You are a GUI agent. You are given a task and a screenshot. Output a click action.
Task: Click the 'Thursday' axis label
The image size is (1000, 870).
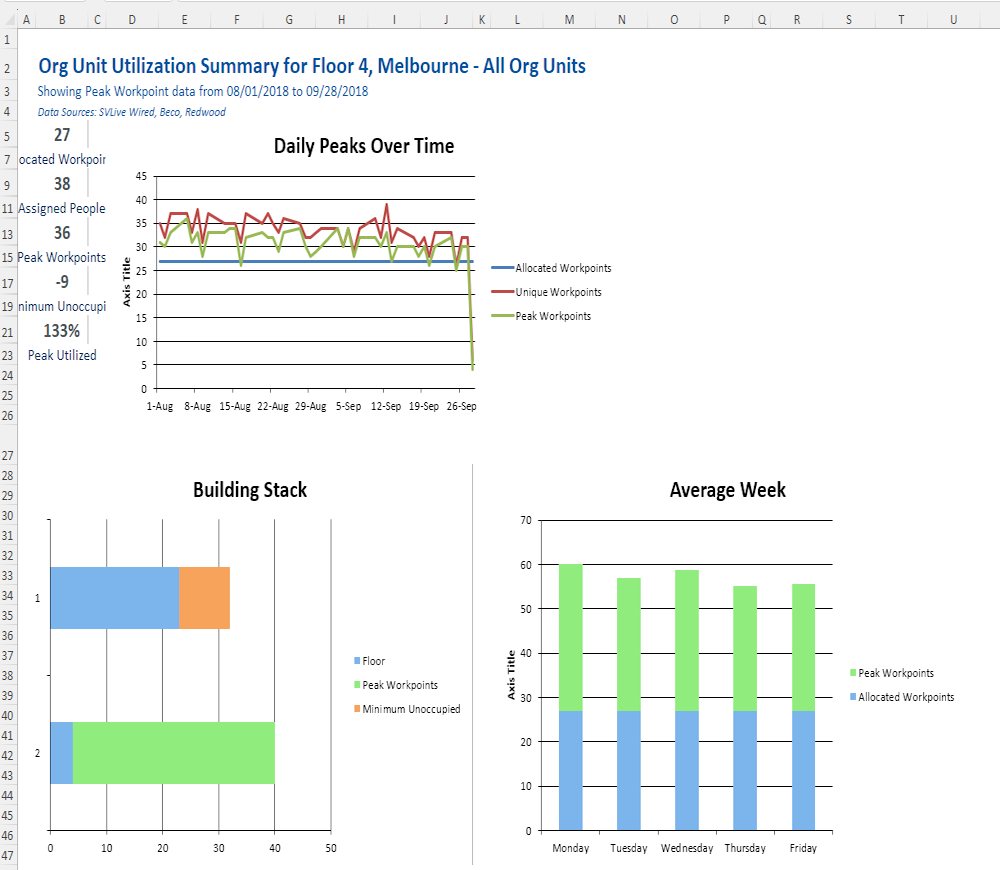coord(745,848)
